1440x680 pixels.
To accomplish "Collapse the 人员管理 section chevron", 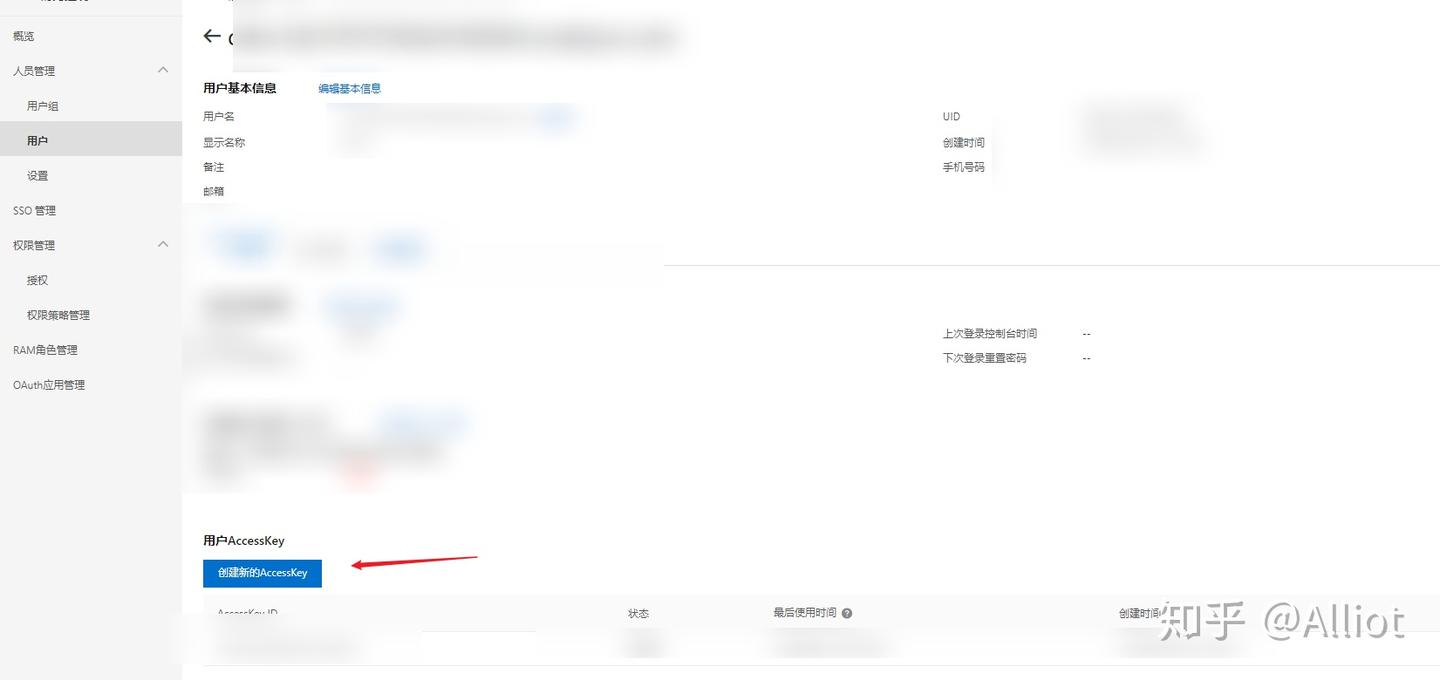I will click(x=163, y=70).
